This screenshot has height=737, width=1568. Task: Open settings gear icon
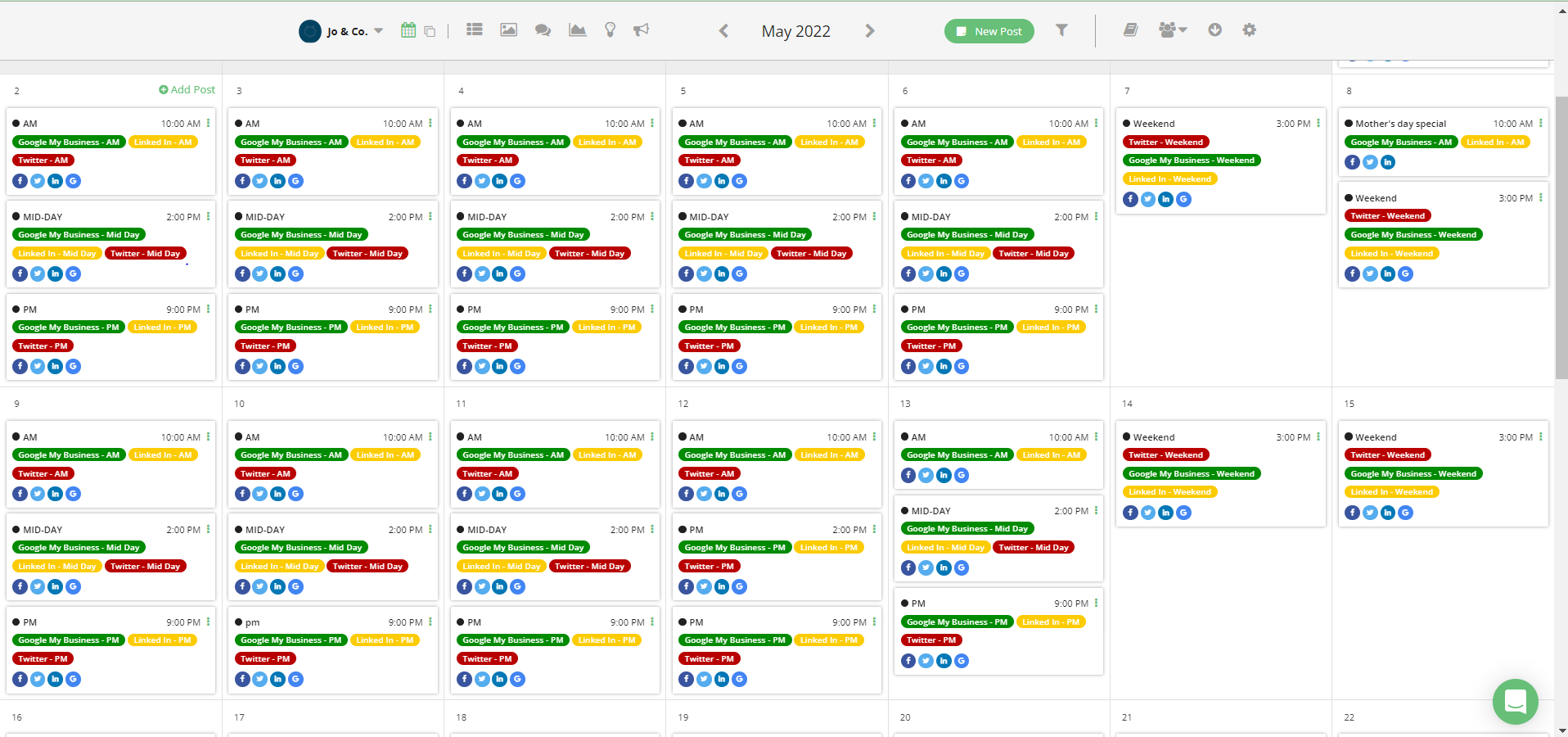click(1249, 29)
